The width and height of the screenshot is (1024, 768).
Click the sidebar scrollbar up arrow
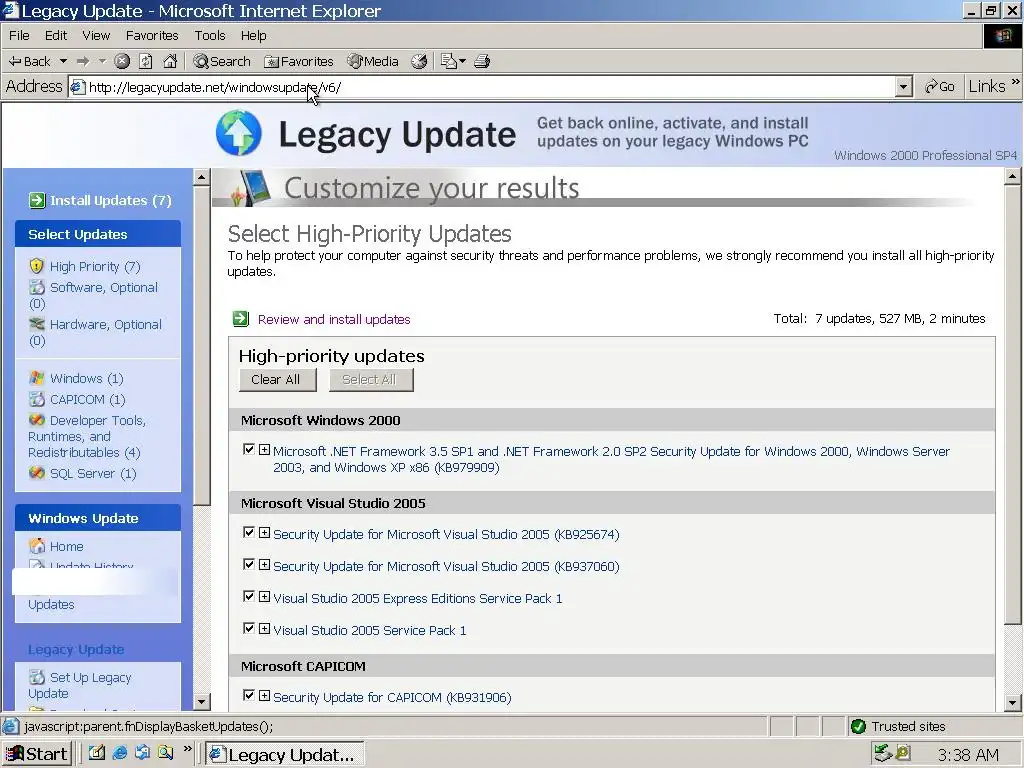coord(201,176)
